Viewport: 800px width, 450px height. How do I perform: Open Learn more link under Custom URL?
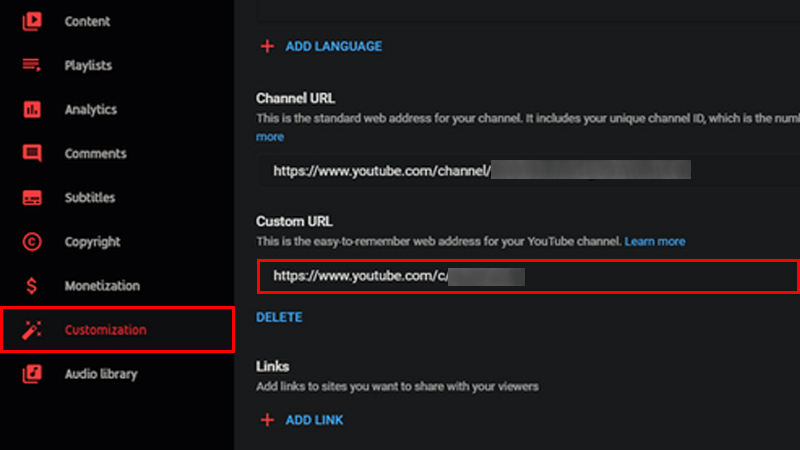[655, 241]
